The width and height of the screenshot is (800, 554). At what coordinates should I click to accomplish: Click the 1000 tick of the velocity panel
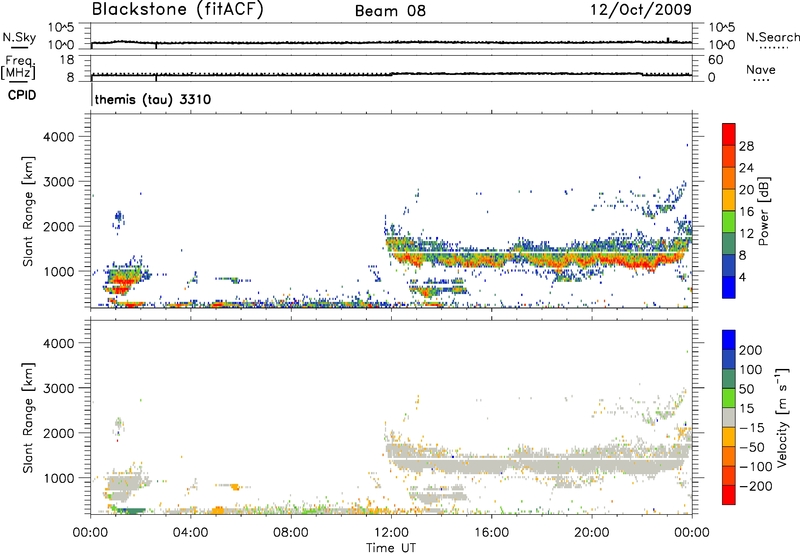pos(59,478)
